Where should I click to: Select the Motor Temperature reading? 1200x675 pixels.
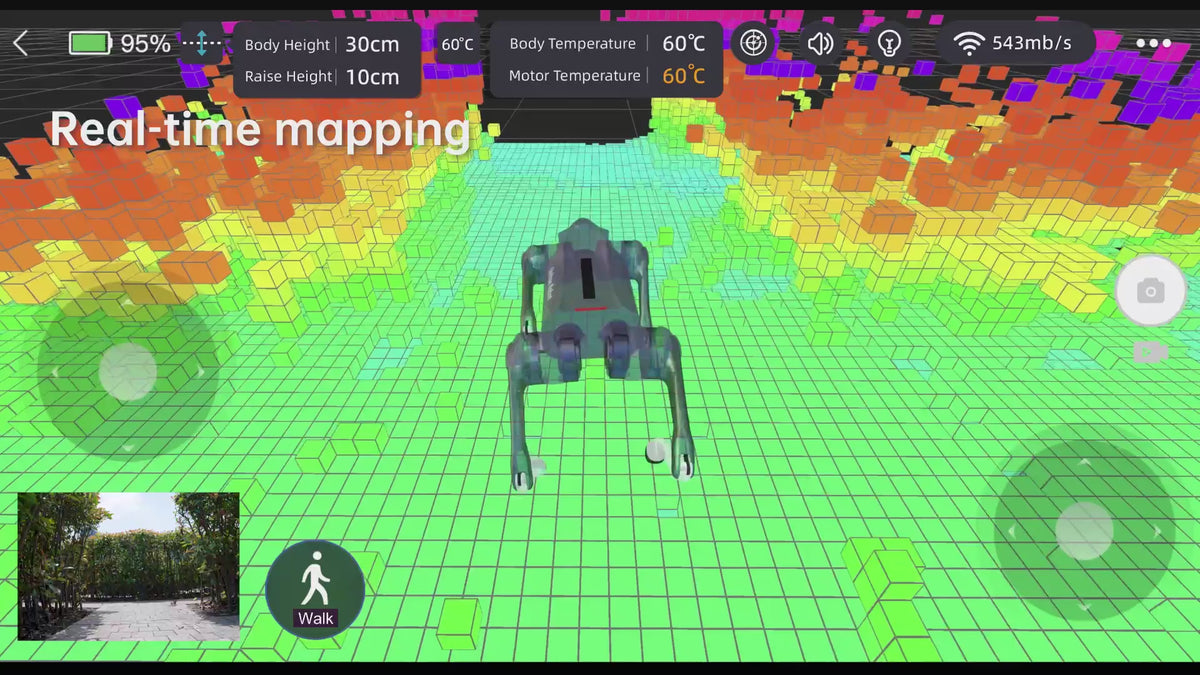click(x=606, y=76)
